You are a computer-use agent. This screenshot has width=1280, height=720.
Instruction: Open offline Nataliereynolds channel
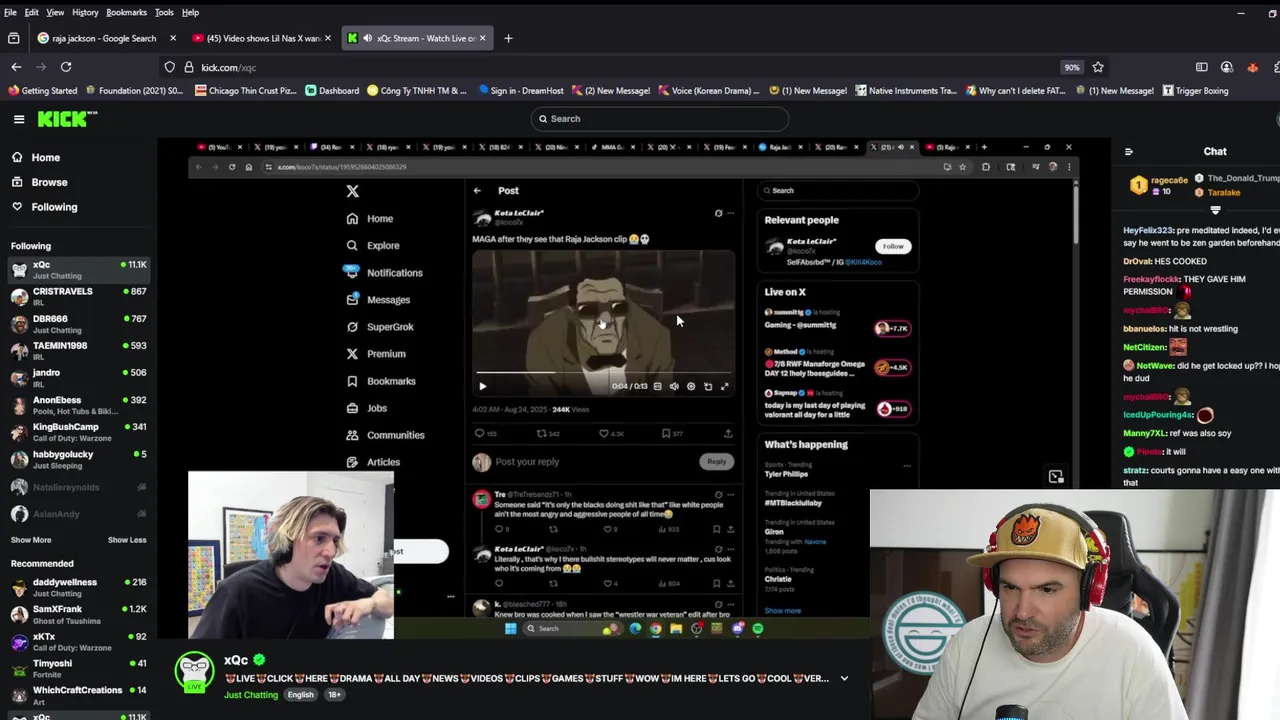(x=78, y=487)
